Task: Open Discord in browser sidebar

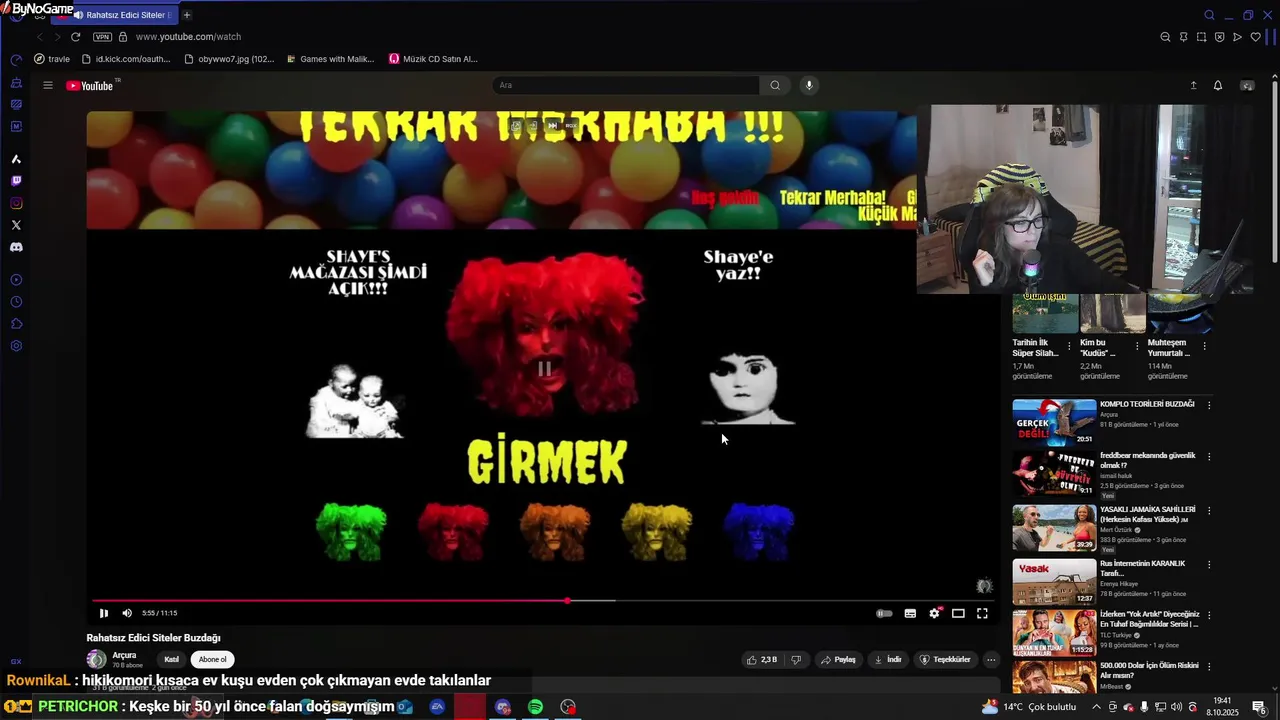Action: pos(16,247)
